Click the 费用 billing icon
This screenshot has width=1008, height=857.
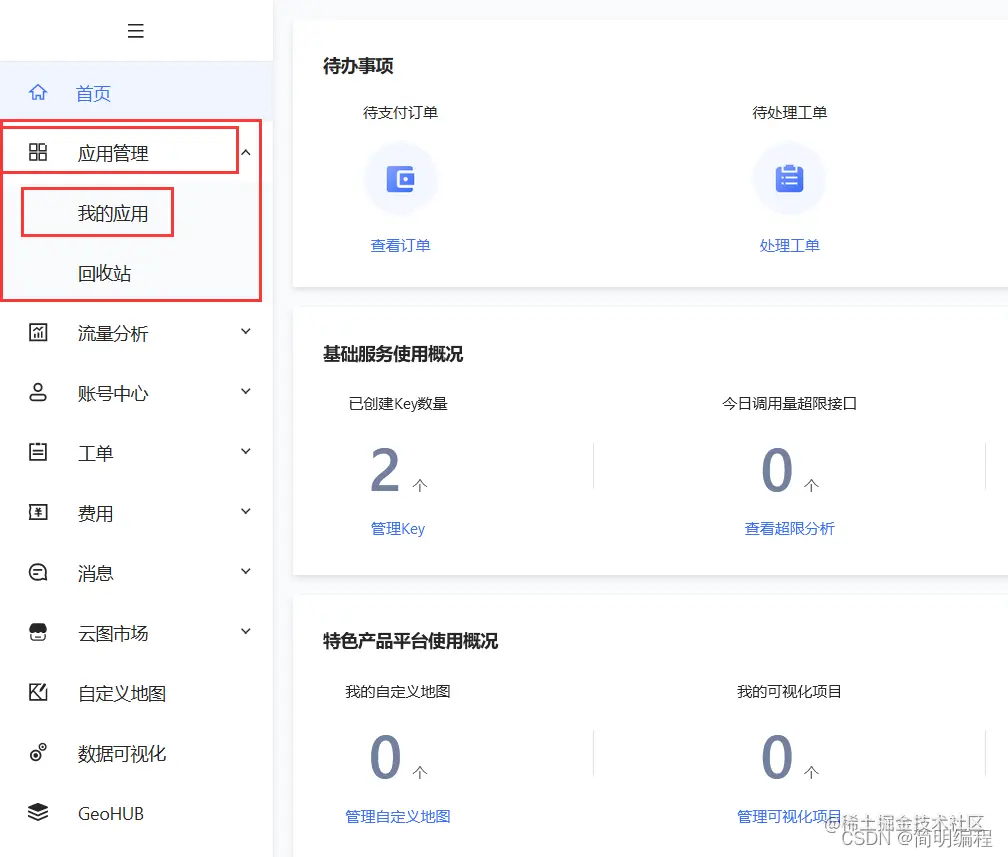click(x=38, y=512)
